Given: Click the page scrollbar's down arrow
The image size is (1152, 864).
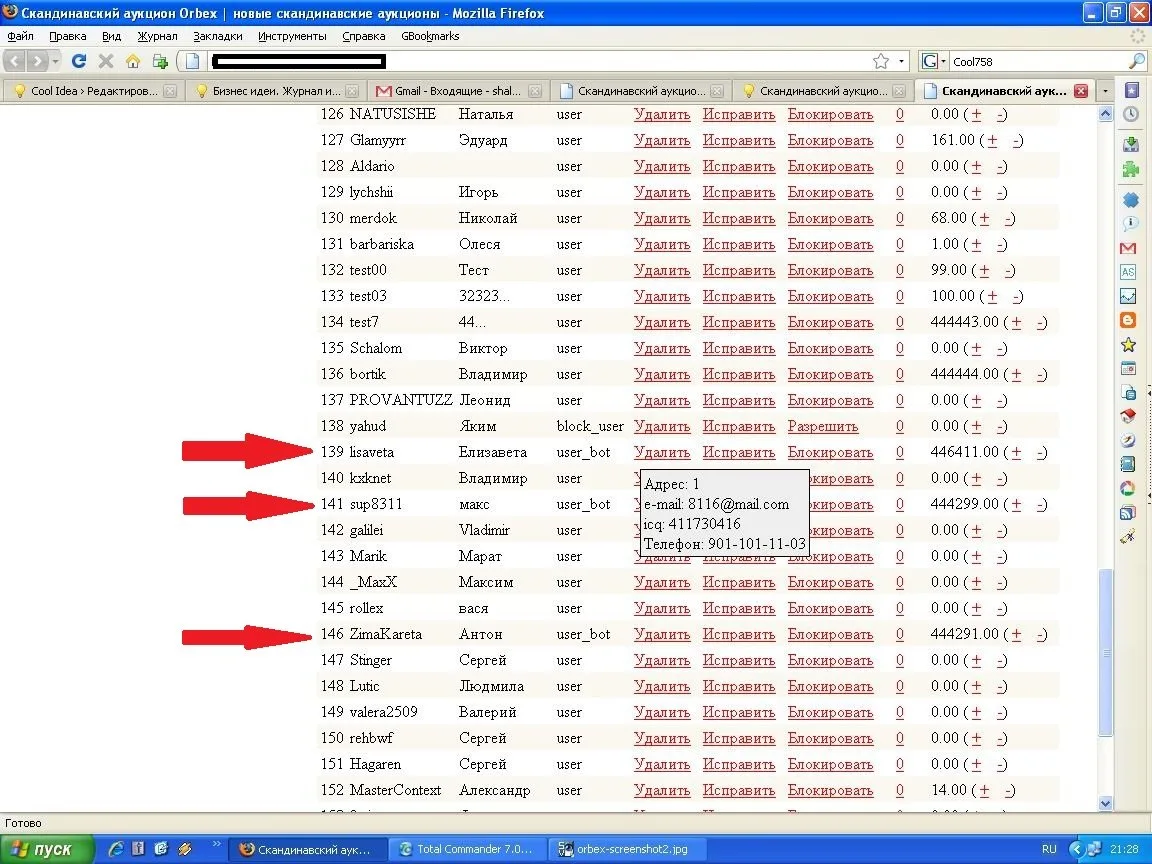Looking at the screenshot, I should [1105, 803].
